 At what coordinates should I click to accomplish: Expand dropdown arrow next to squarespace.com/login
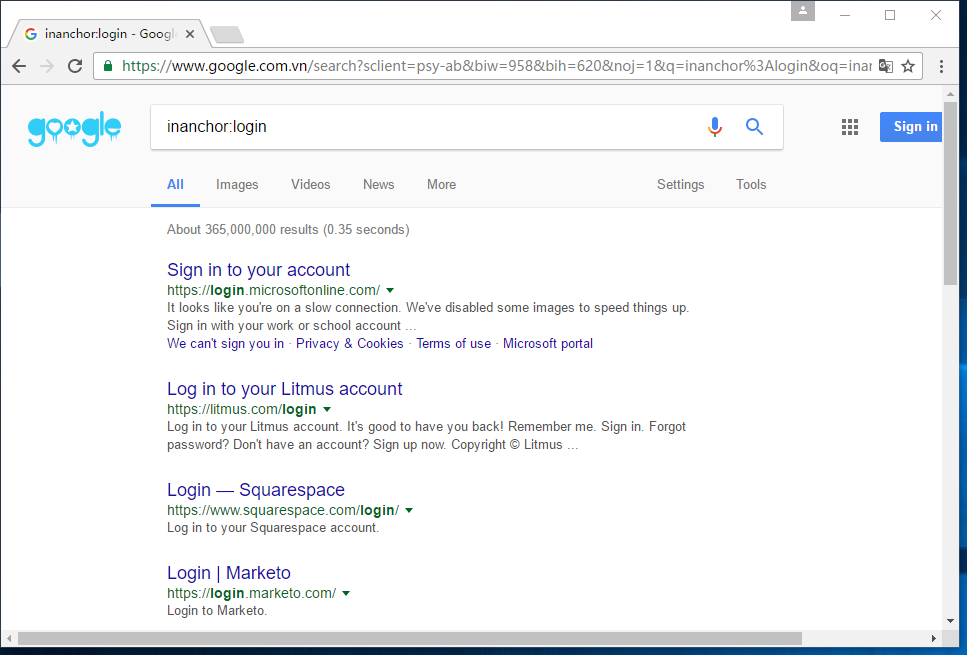pyautogui.click(x=409, y=511)
